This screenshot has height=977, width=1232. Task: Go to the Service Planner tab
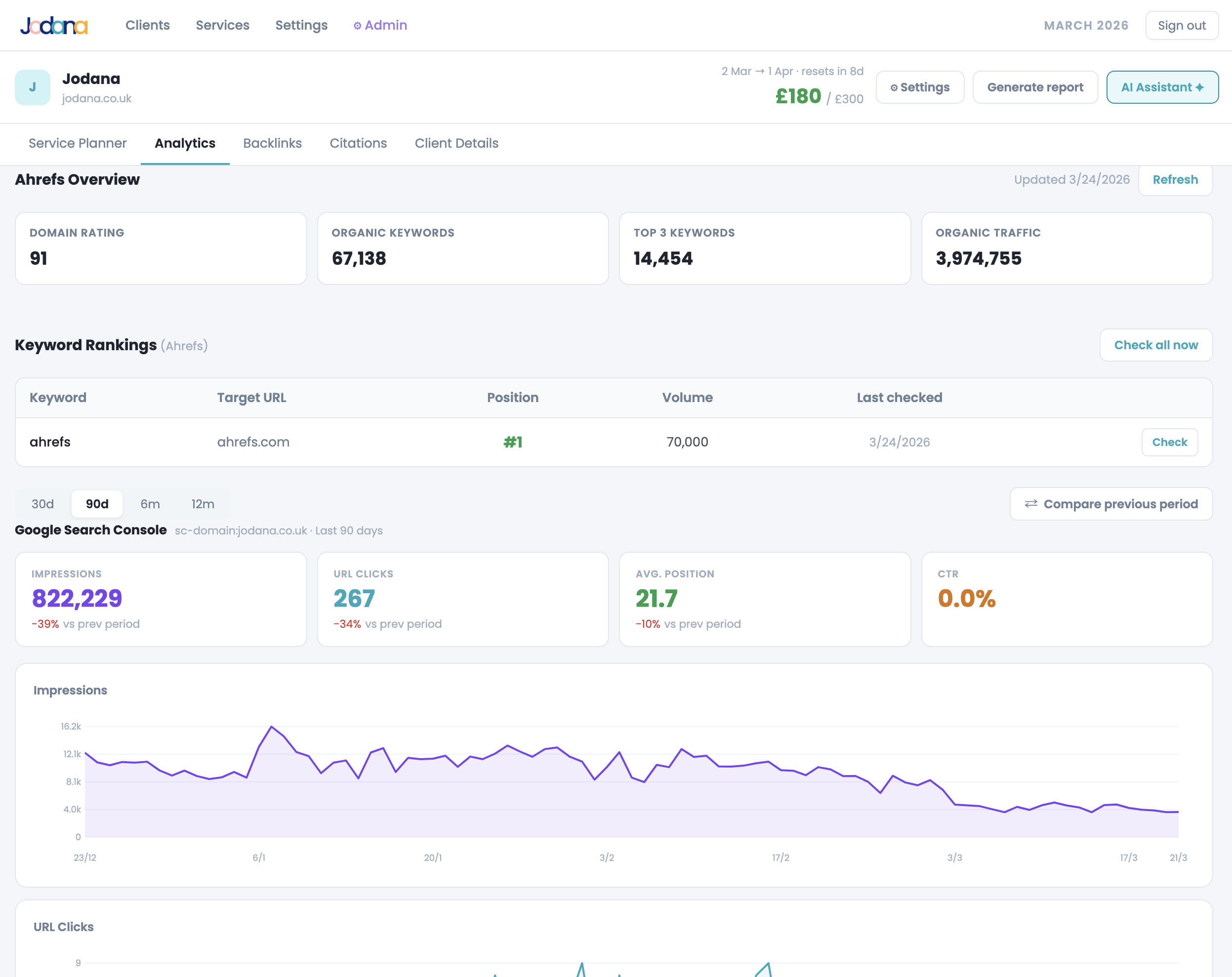coord(78,143)
